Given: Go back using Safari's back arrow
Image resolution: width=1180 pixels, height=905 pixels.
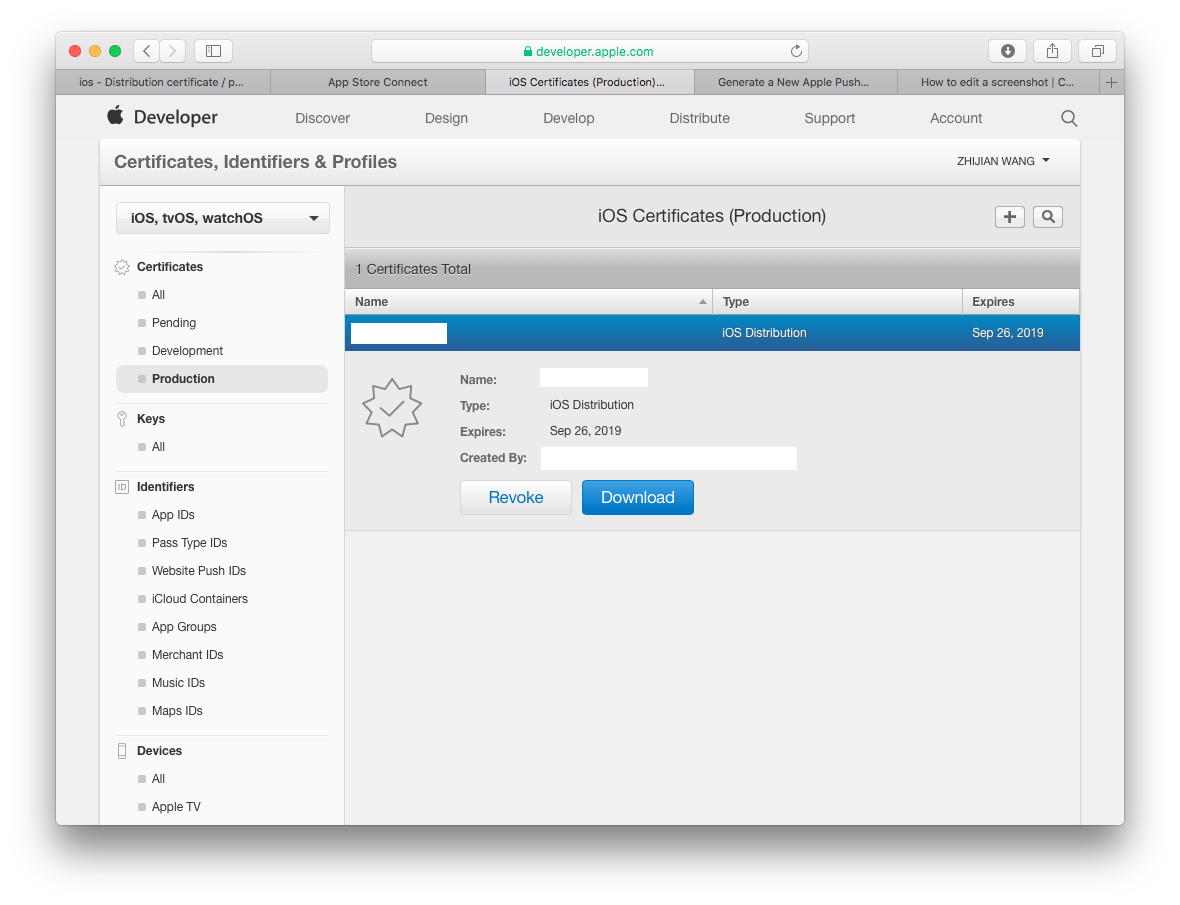Looking at the screenshot, I should pos(147,51).
